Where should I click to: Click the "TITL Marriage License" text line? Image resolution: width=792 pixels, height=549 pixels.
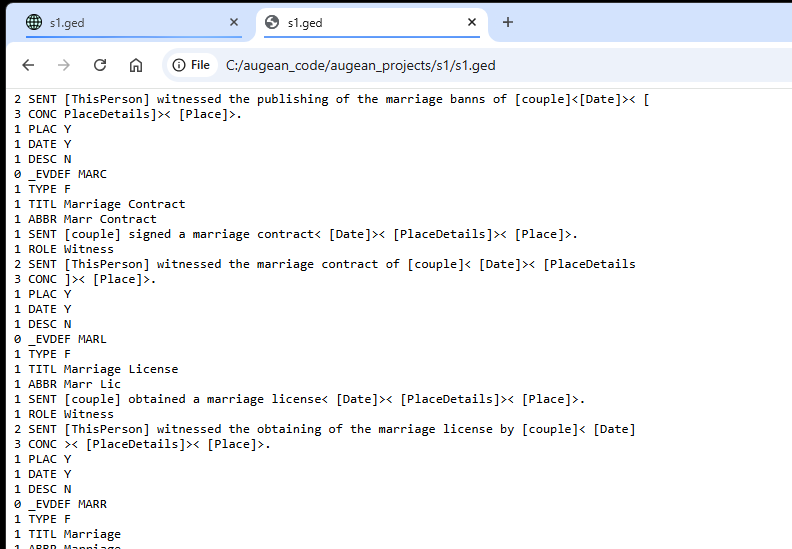tap(96, 369)
